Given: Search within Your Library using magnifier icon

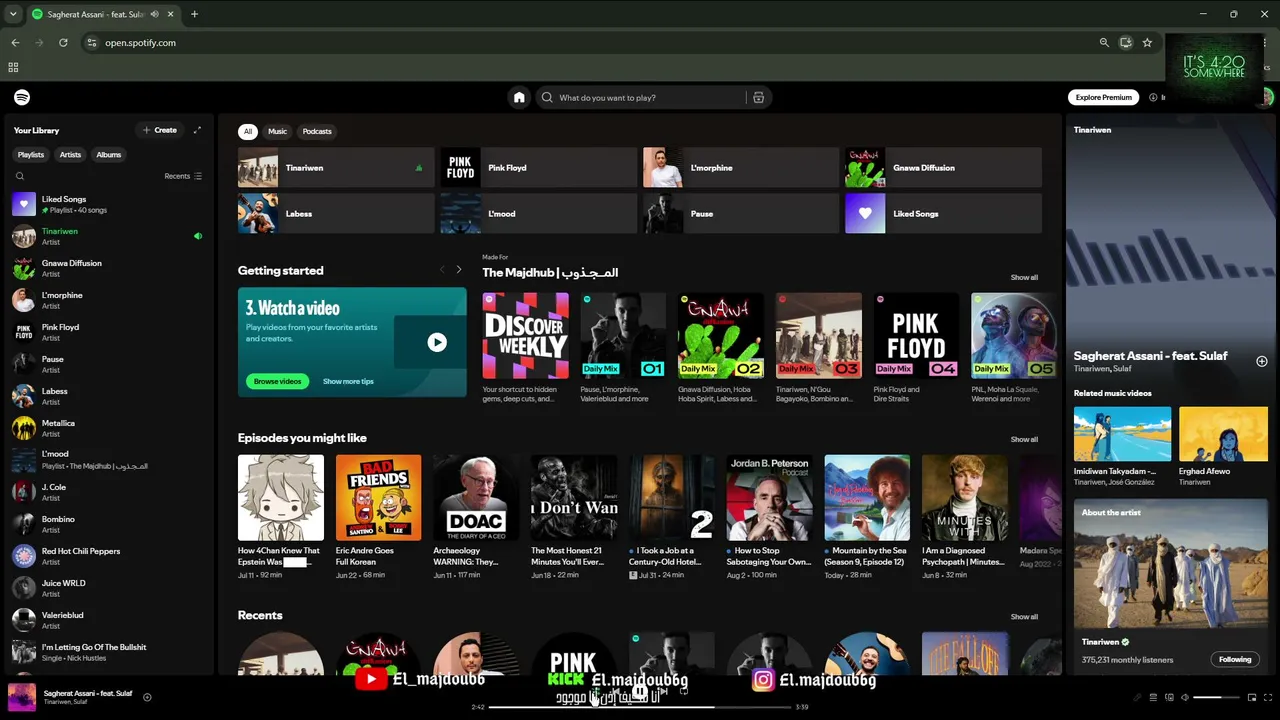Looking at the screenshot, I should point(20,176).
